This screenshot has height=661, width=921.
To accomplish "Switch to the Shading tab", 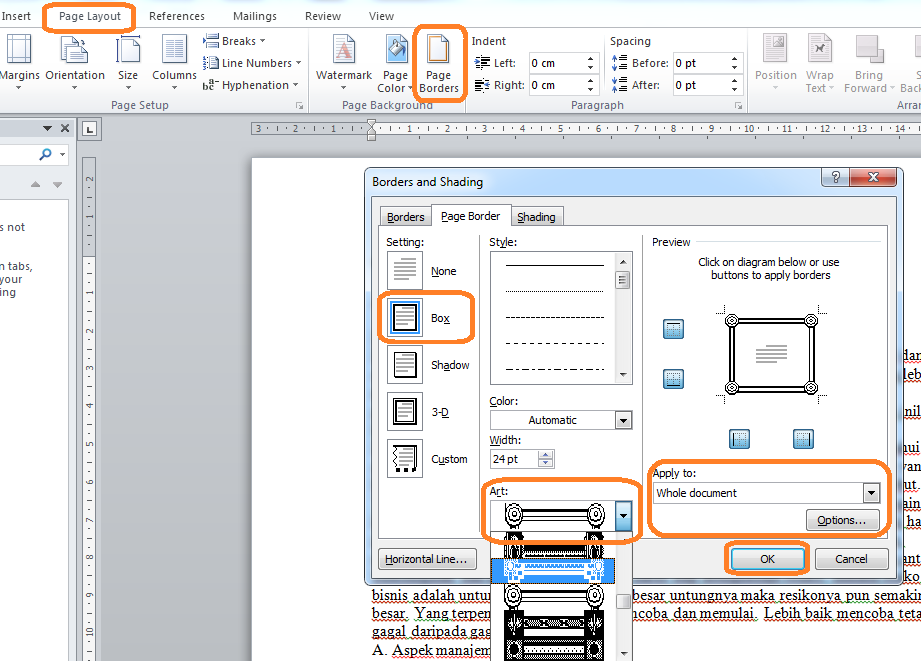I will (x=537, y=216).
